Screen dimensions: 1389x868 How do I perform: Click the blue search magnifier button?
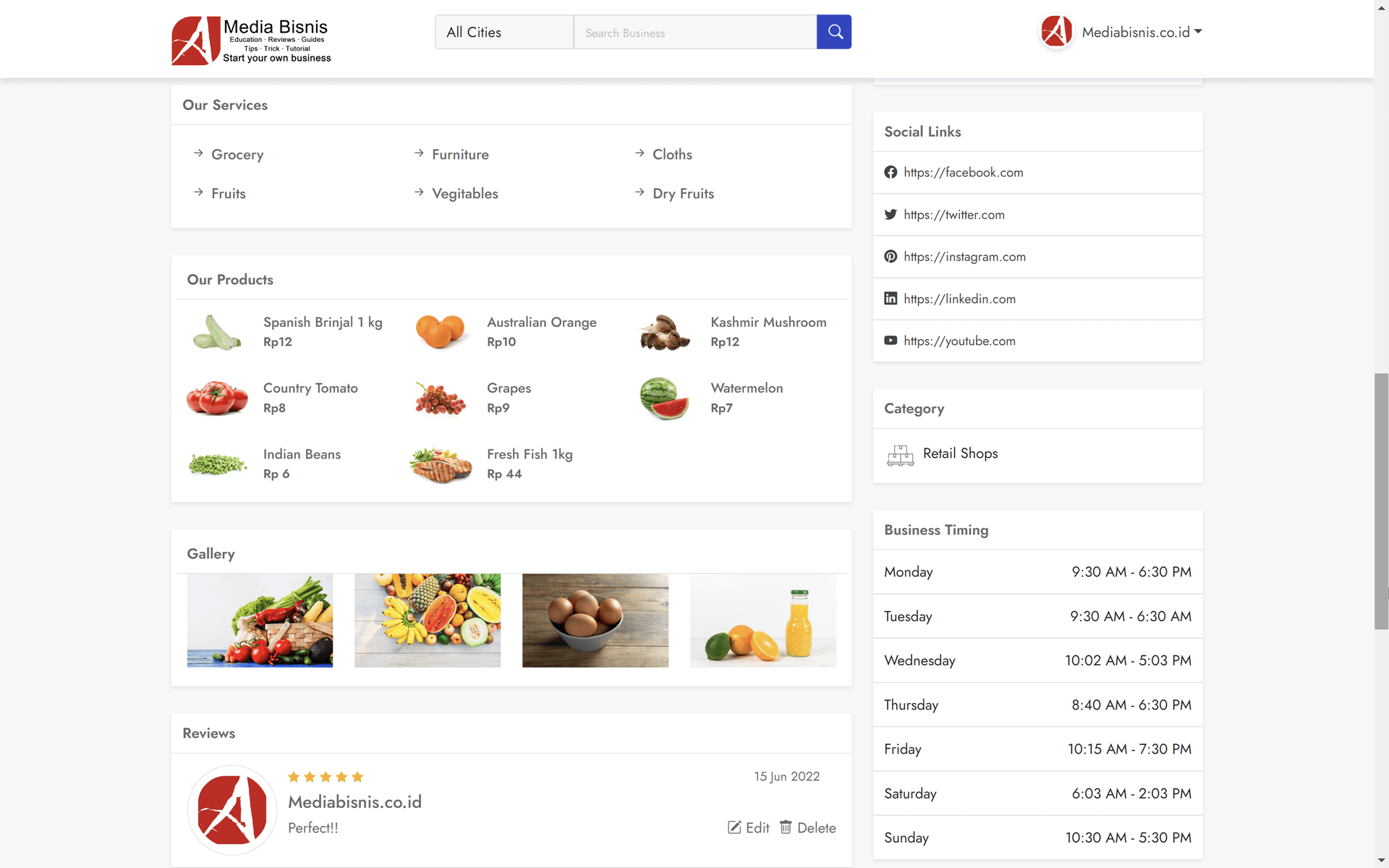point(834,32)
